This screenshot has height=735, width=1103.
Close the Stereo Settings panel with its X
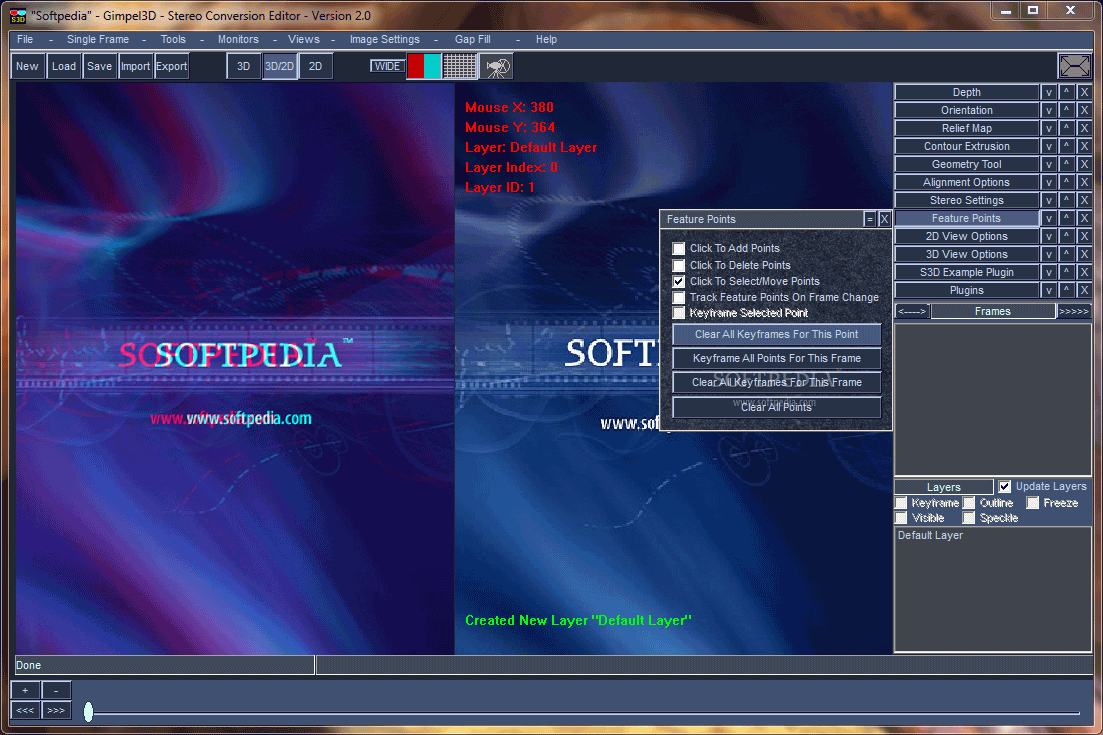click(x=1084, y=200)
